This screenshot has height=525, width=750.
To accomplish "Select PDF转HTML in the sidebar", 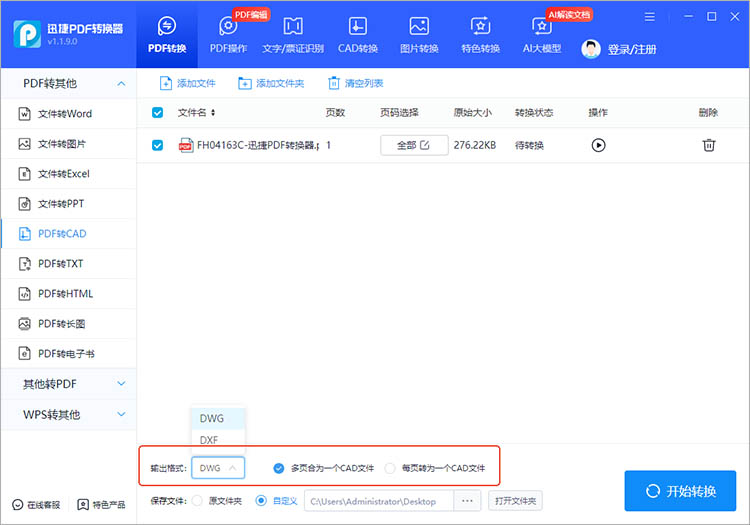I will point(68,294).
